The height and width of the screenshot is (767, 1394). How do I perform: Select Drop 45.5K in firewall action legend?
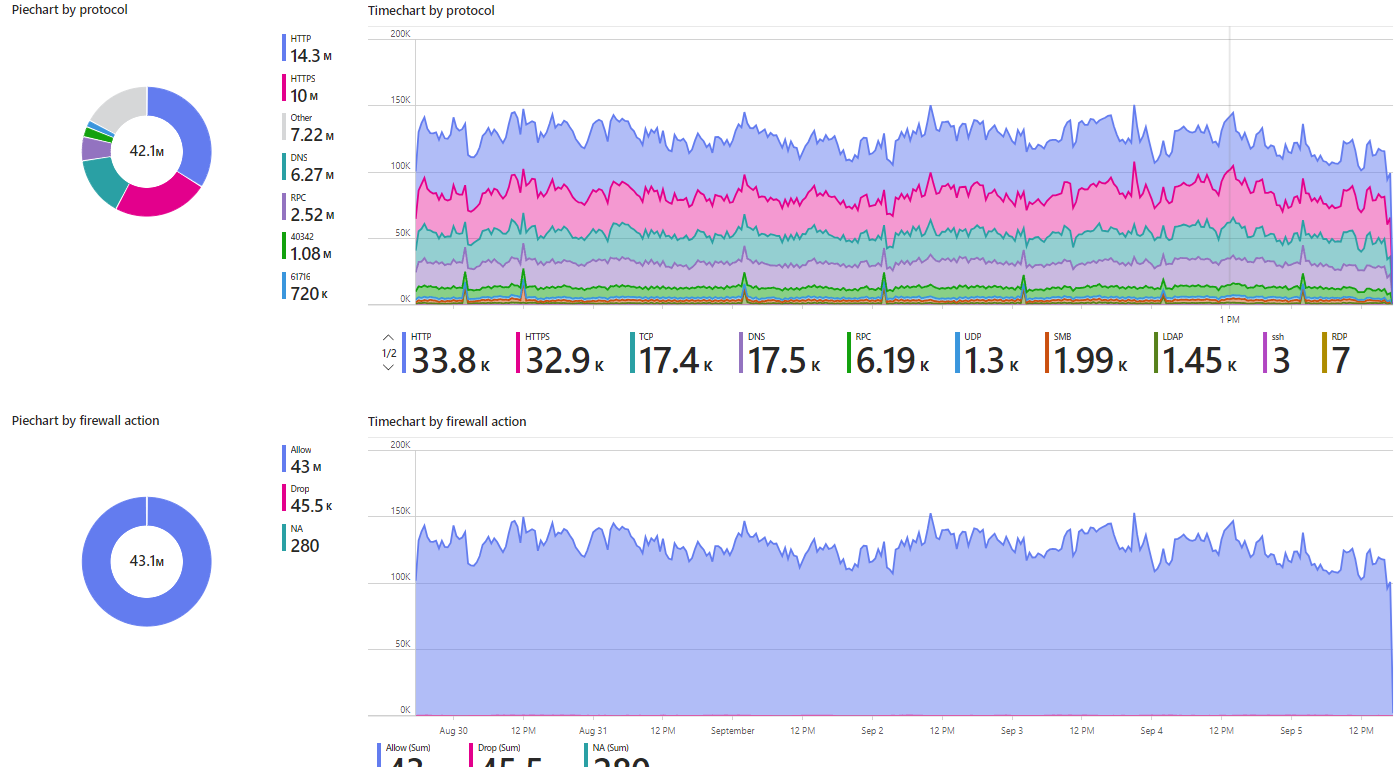[x=310, y=498]
